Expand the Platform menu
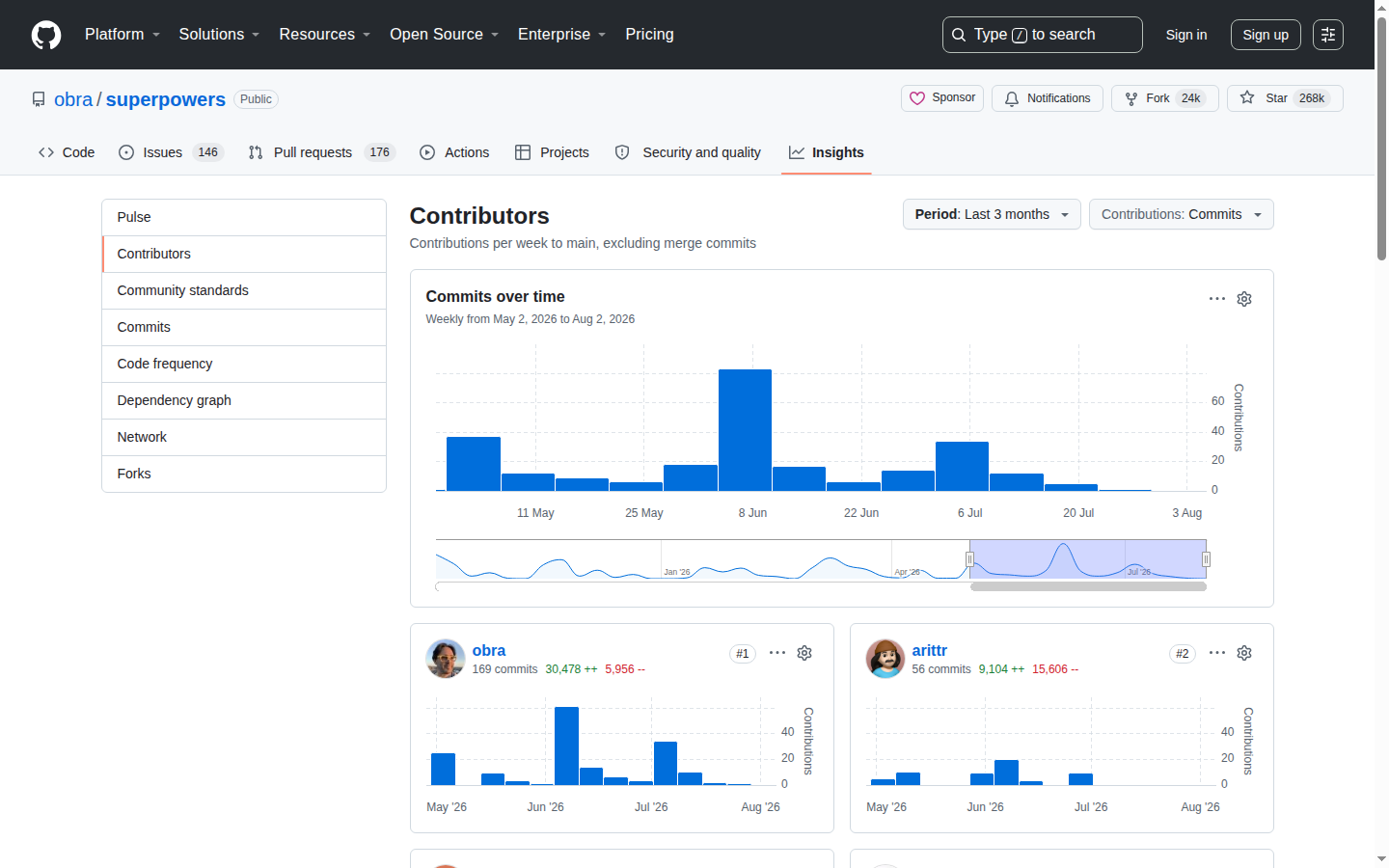Image resolution: width=1389 pixels, height=868 pixels. pyautogui.click(x=123, y=35)
